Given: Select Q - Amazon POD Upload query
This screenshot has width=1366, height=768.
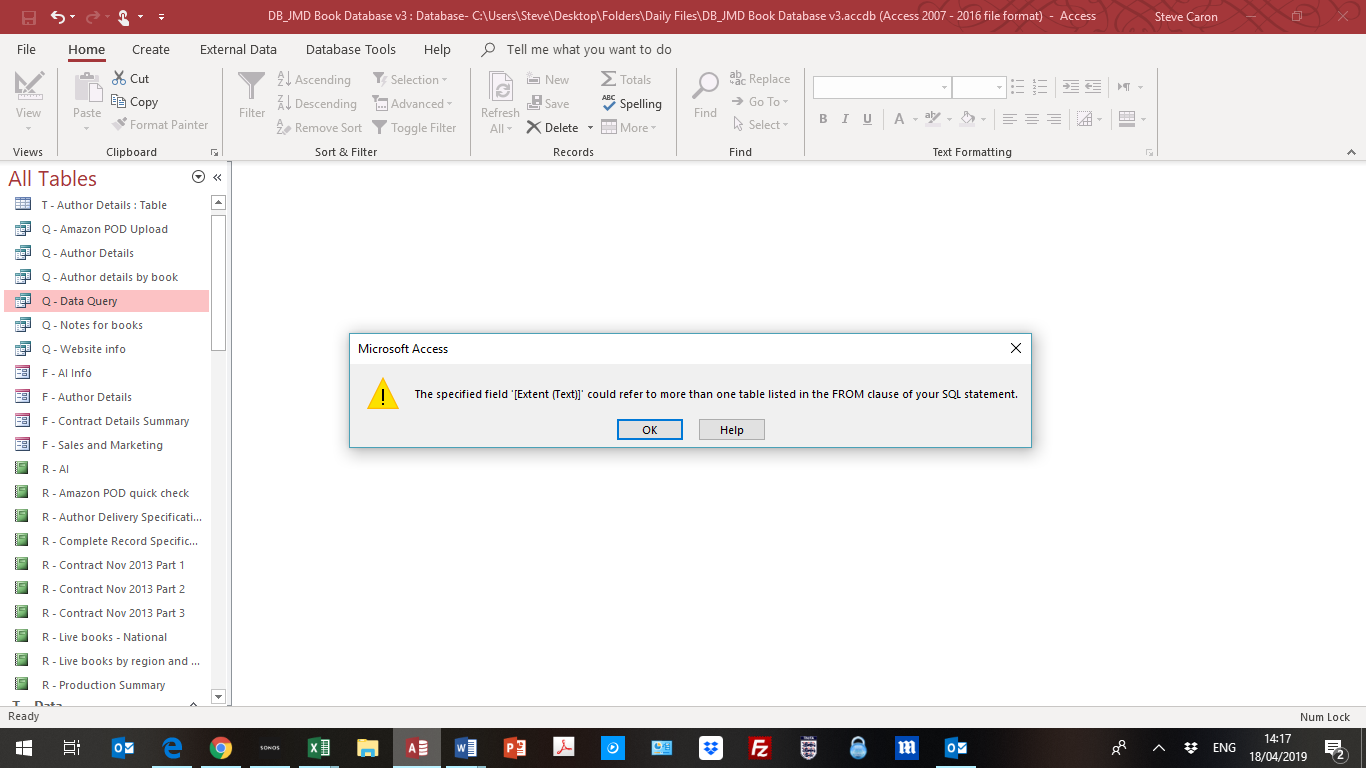Looking at the screenshot, I should pyautogui.click(x=105, y=229).
